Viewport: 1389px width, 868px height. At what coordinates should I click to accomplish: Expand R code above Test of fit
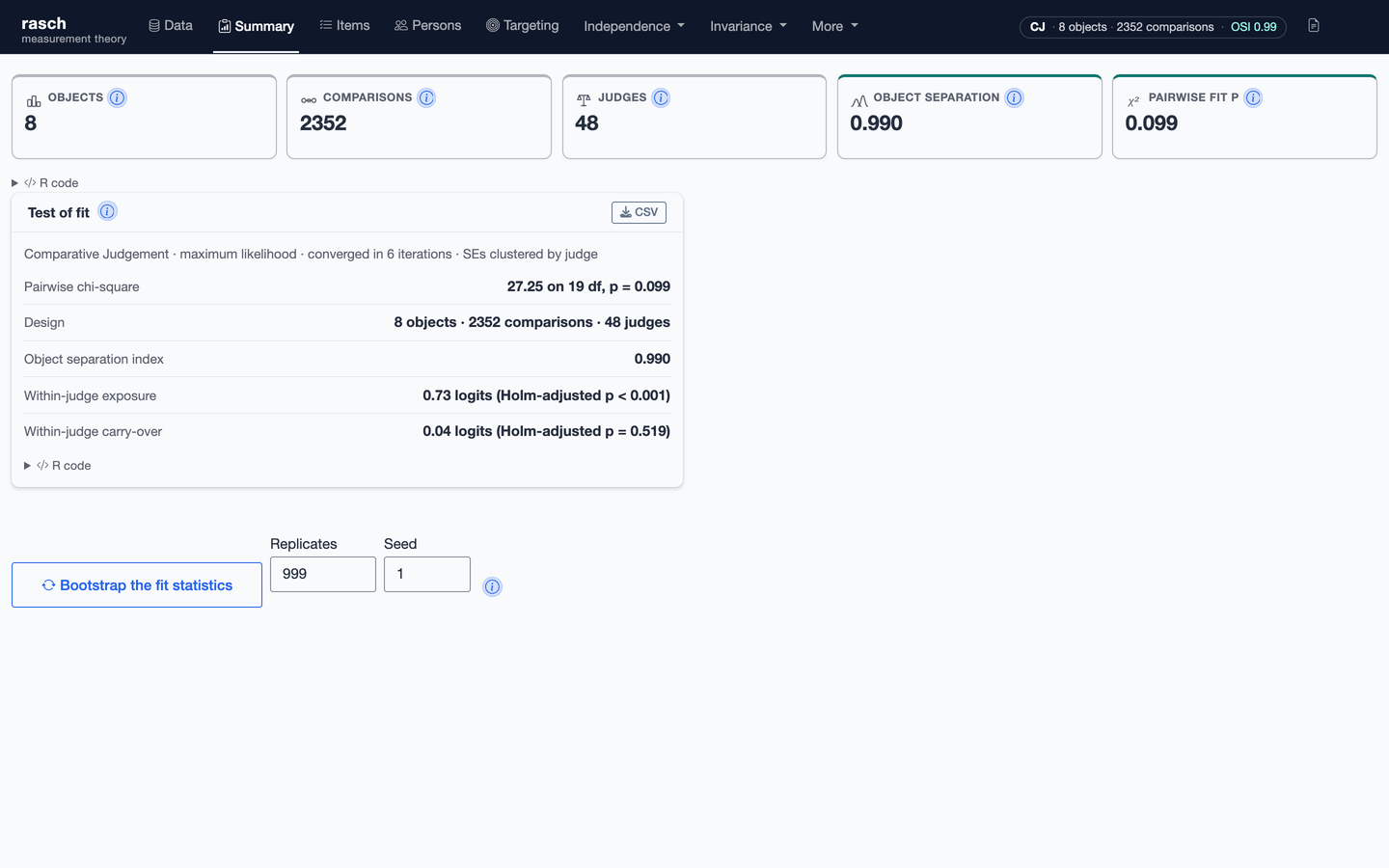(45, 183)
